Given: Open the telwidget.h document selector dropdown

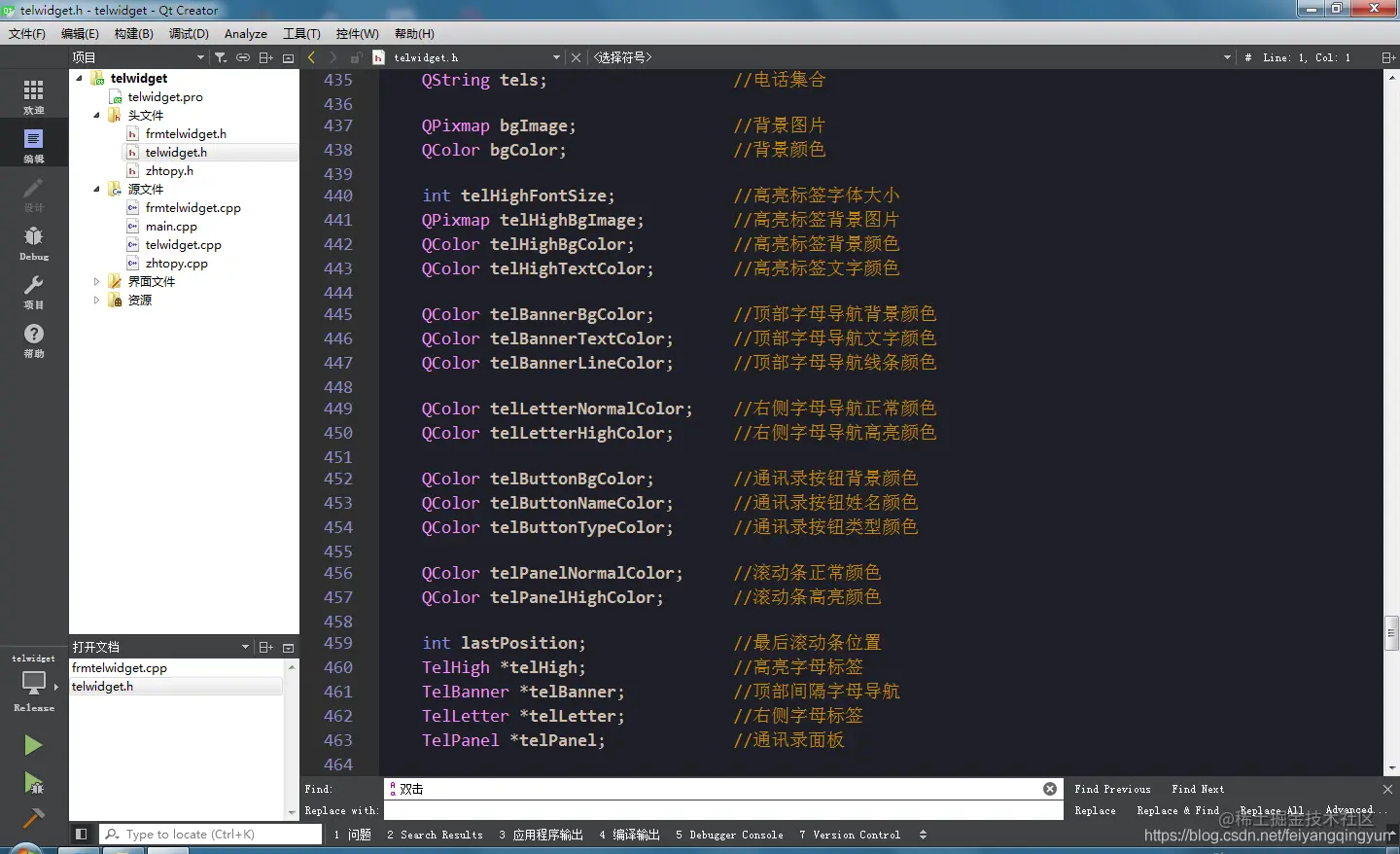Looking at the screenshot, I should pos(467,57).
